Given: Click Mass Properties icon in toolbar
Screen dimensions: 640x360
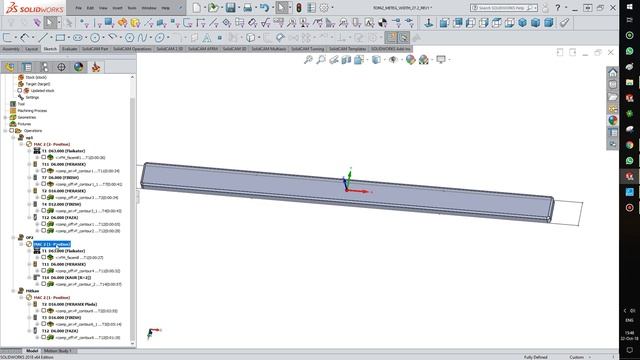Looking at the screenshot, I should coord(382,23).
